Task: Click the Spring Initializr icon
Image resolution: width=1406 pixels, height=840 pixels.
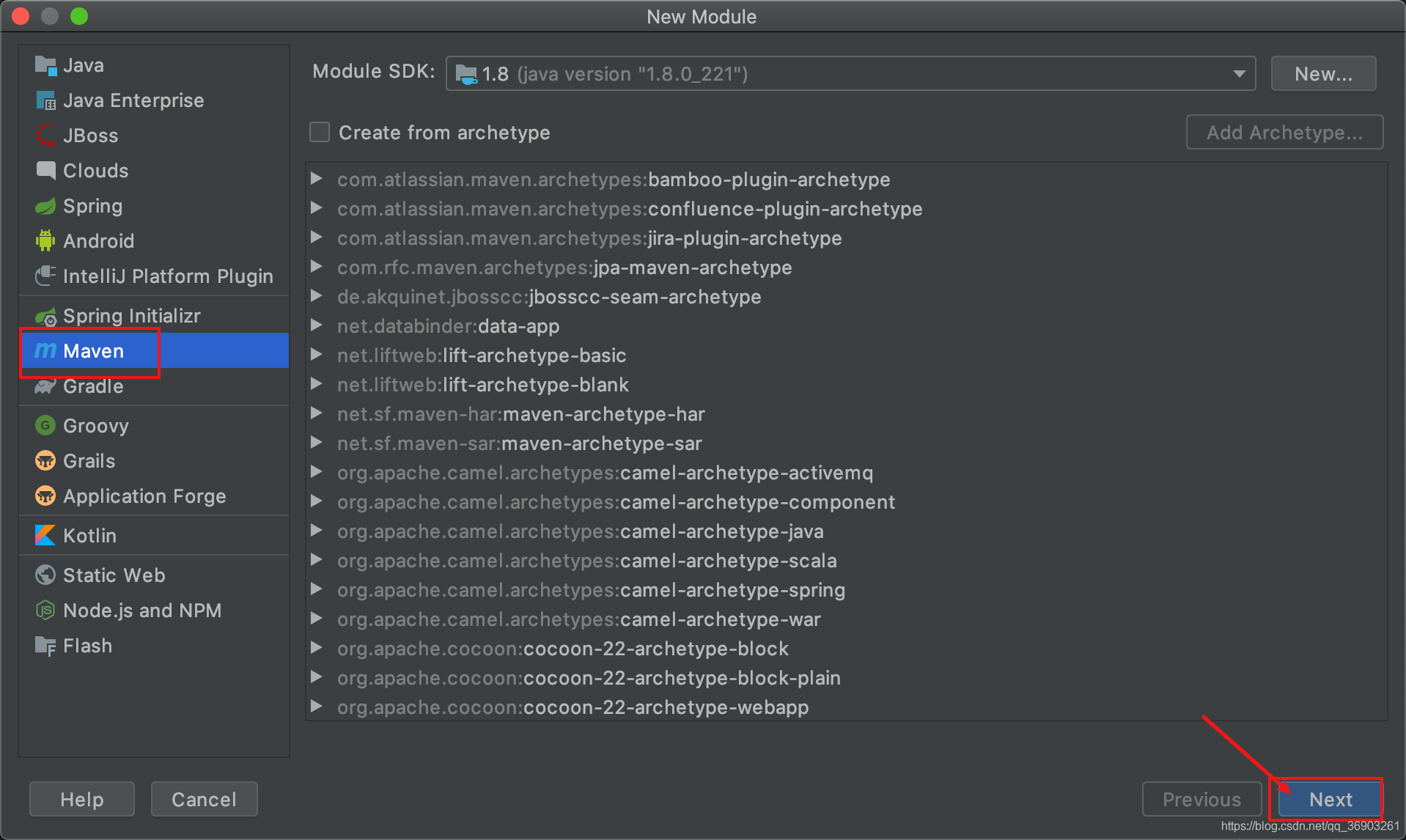Action: tap(45, 317)
